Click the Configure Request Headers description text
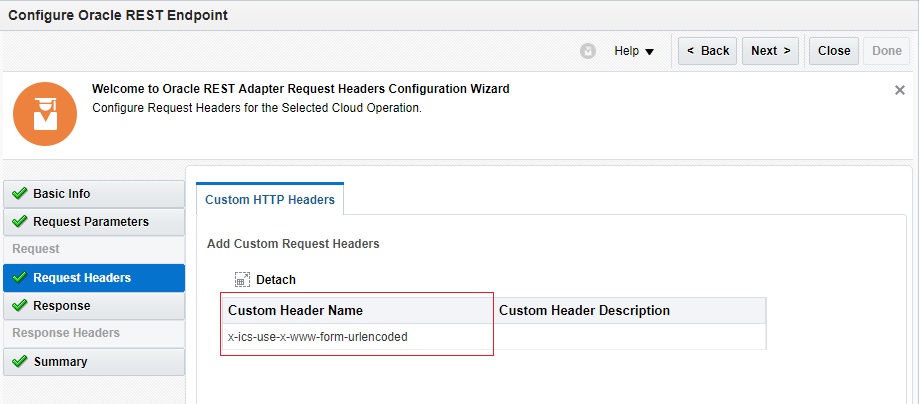Viewport: 919px width, 404px height. coord(257,108)
